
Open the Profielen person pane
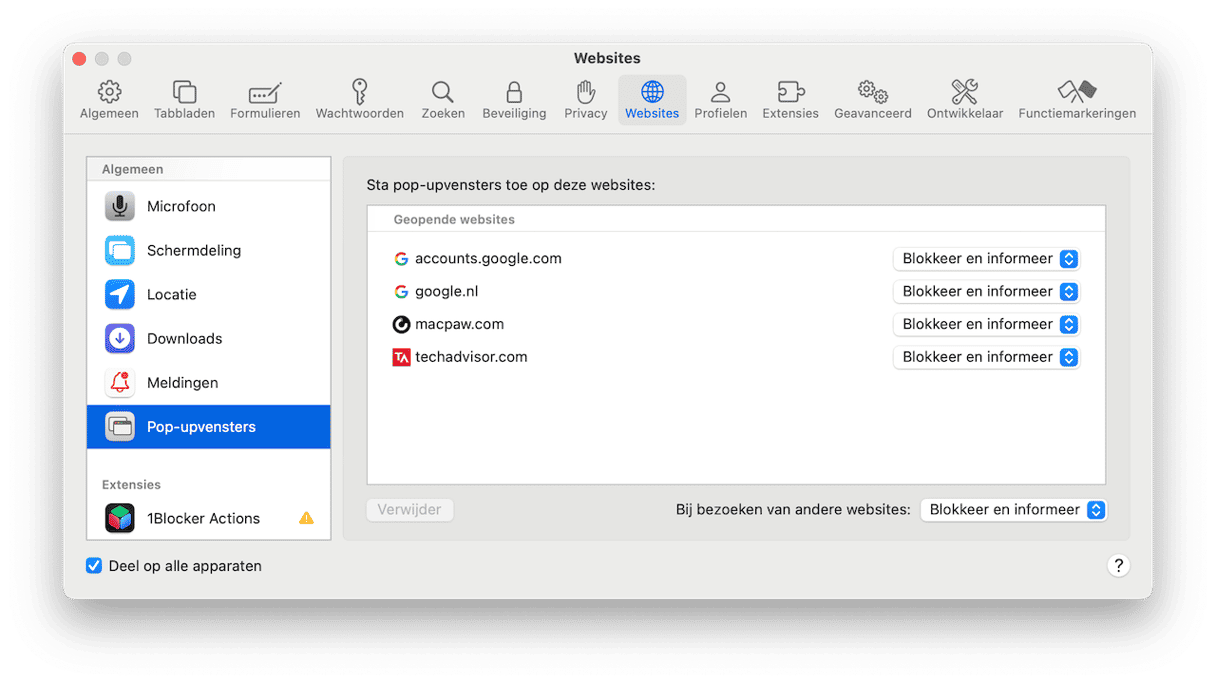pos(720,100)
